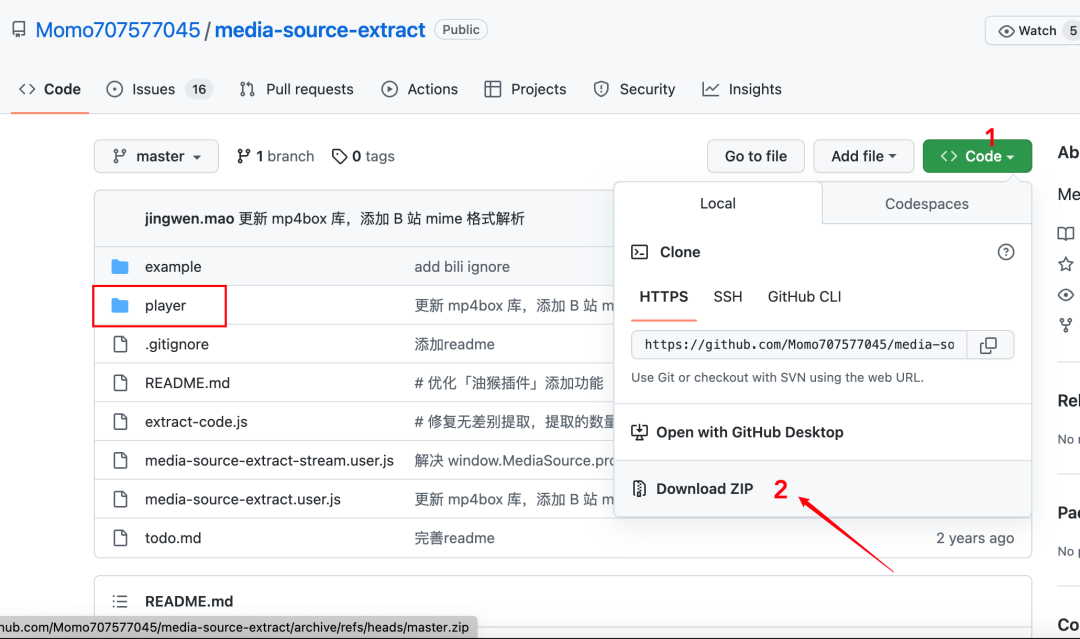Open the '添加readme' commit message
Screen dimensions: 1080x639
[x=455, y=344]
